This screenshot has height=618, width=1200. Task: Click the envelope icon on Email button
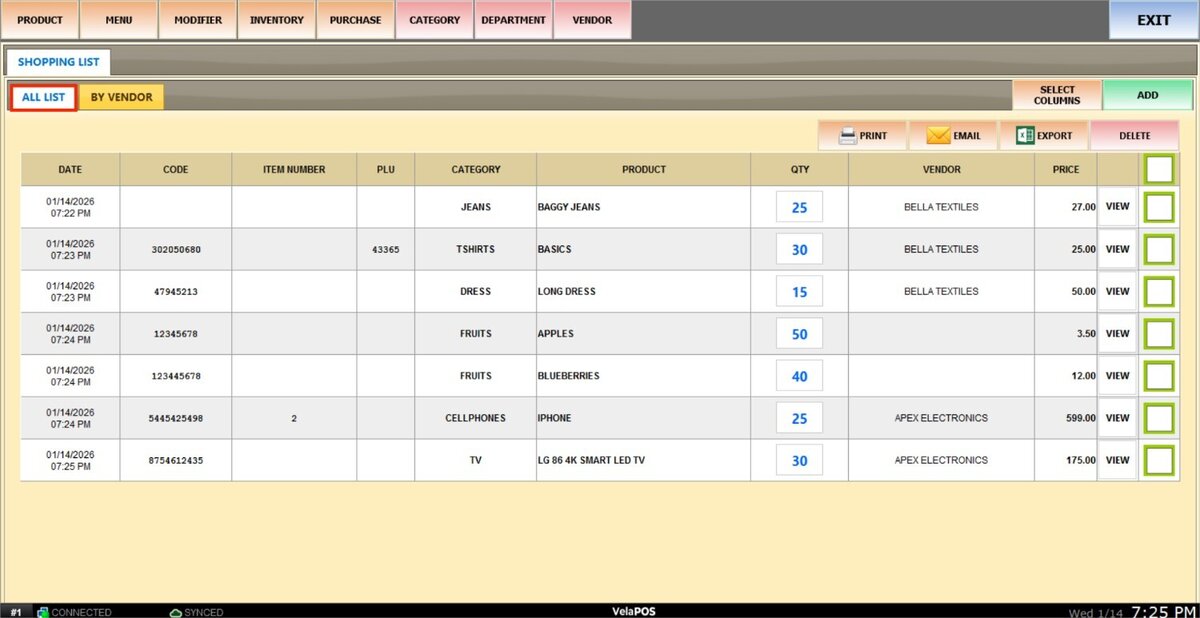pos(938,135)
